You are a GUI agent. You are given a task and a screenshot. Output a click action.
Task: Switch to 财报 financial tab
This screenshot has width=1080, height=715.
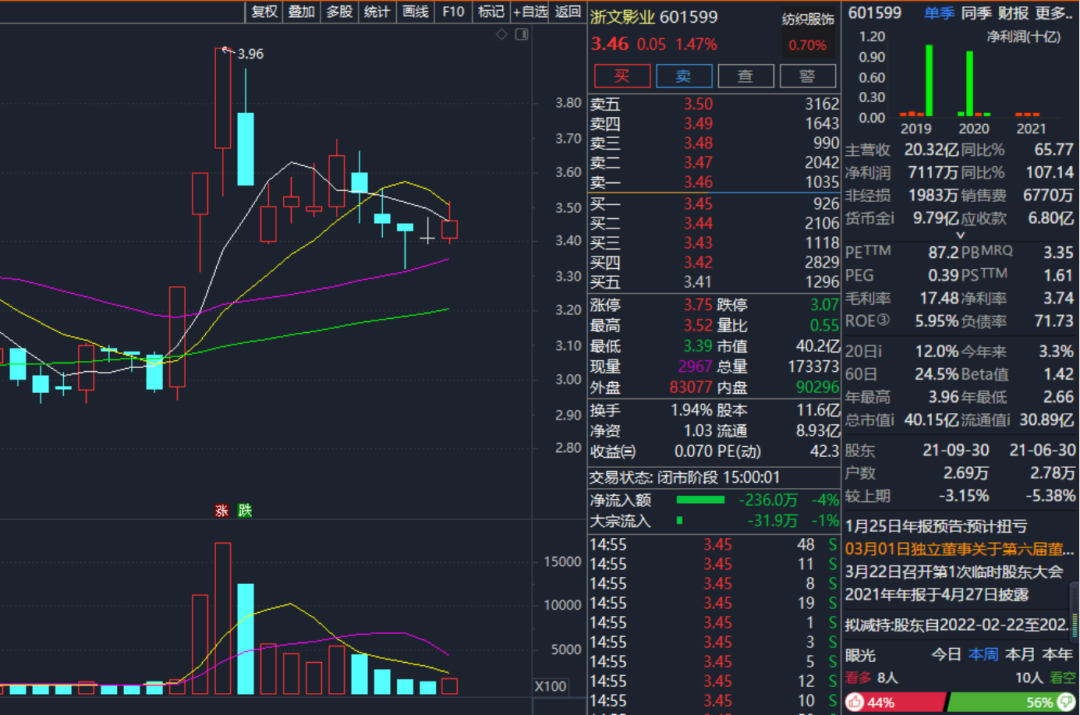1012,12
